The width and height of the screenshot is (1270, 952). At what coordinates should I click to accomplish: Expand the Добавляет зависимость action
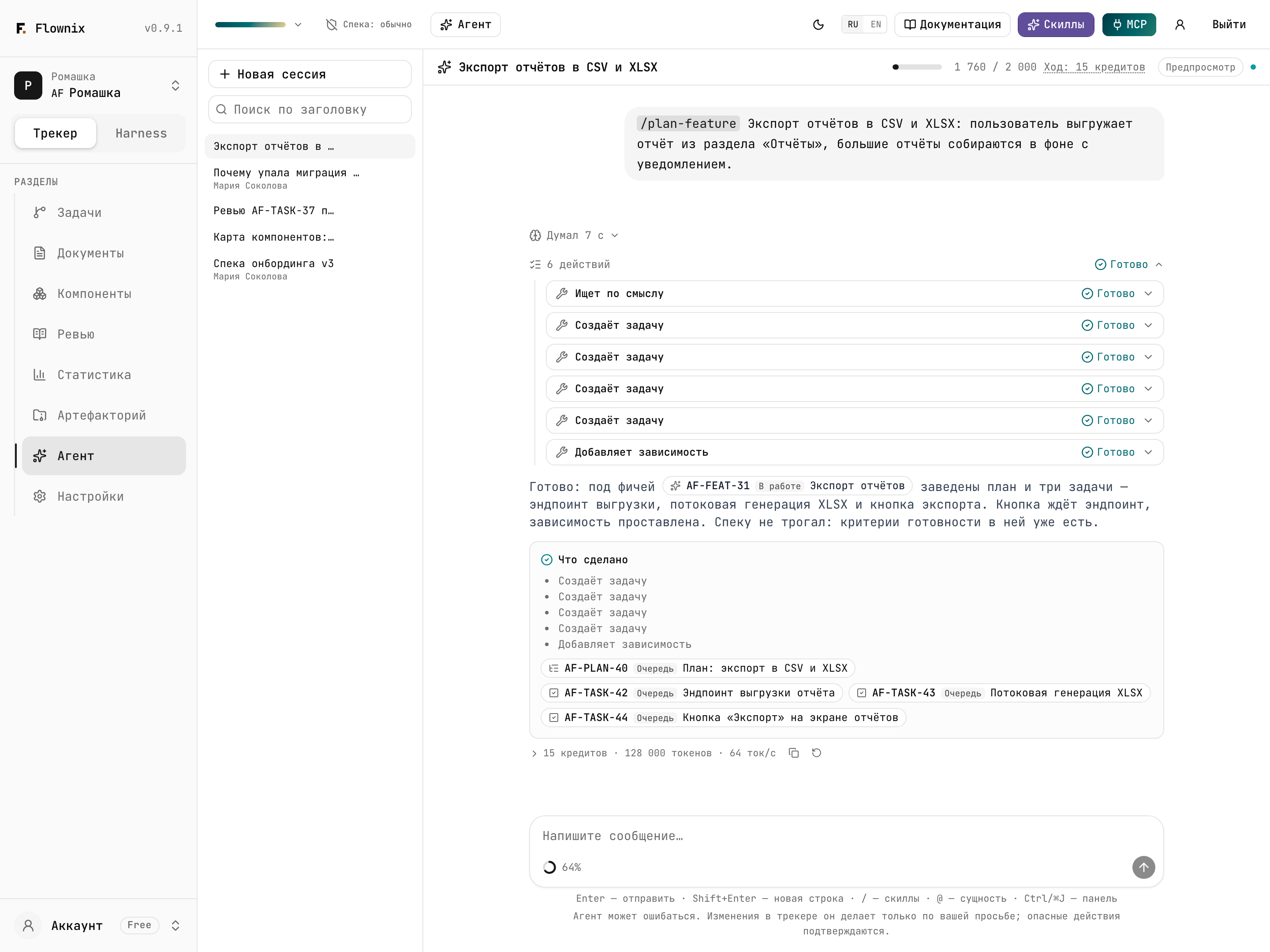click(x=854, y=452)
